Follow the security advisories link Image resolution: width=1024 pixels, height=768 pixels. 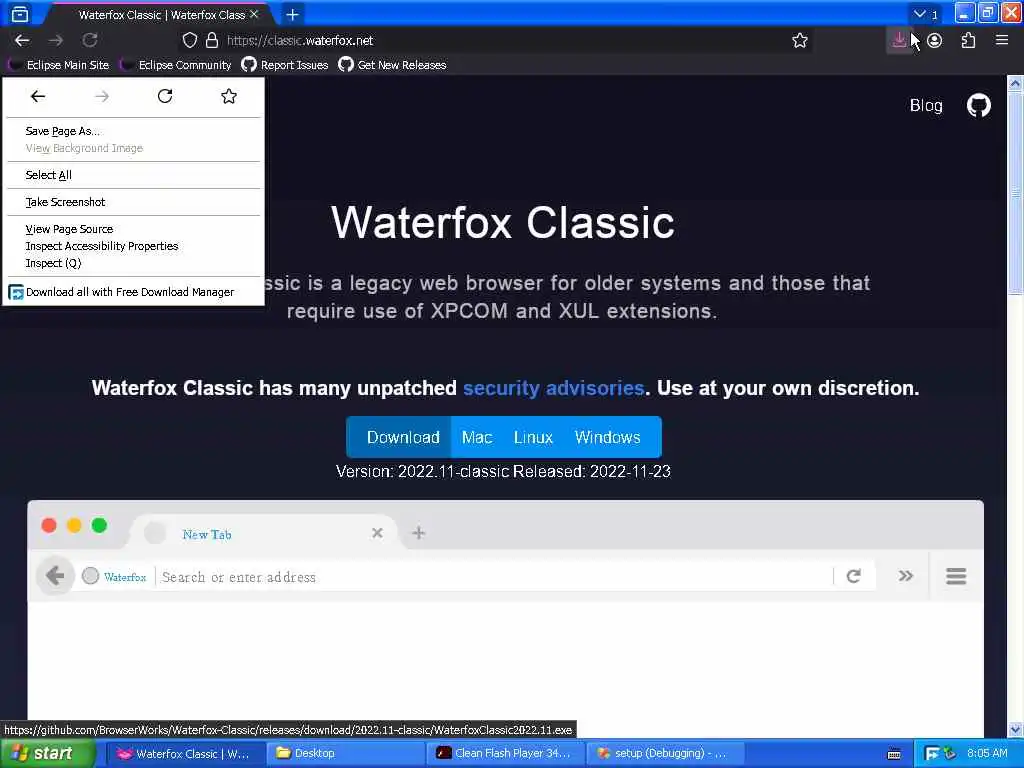[553, 388]
